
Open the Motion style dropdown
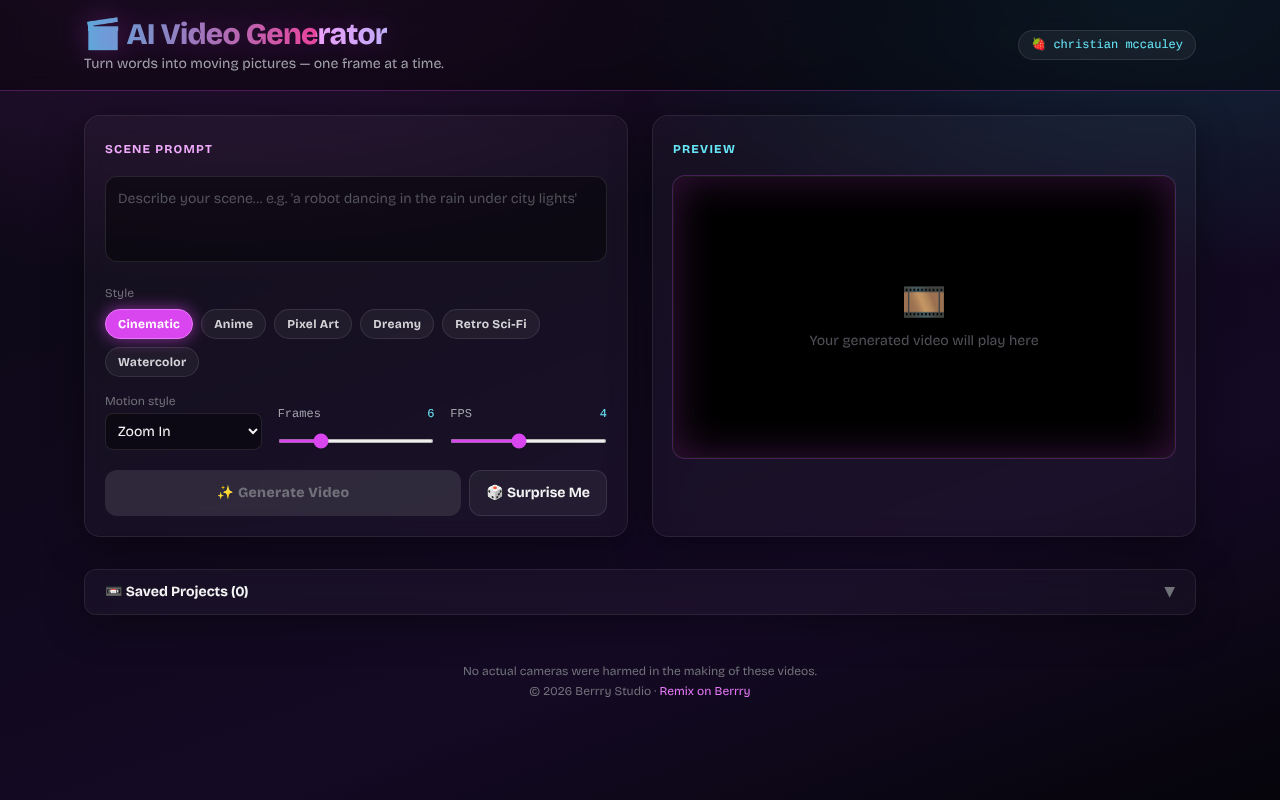tap(183, 432)
